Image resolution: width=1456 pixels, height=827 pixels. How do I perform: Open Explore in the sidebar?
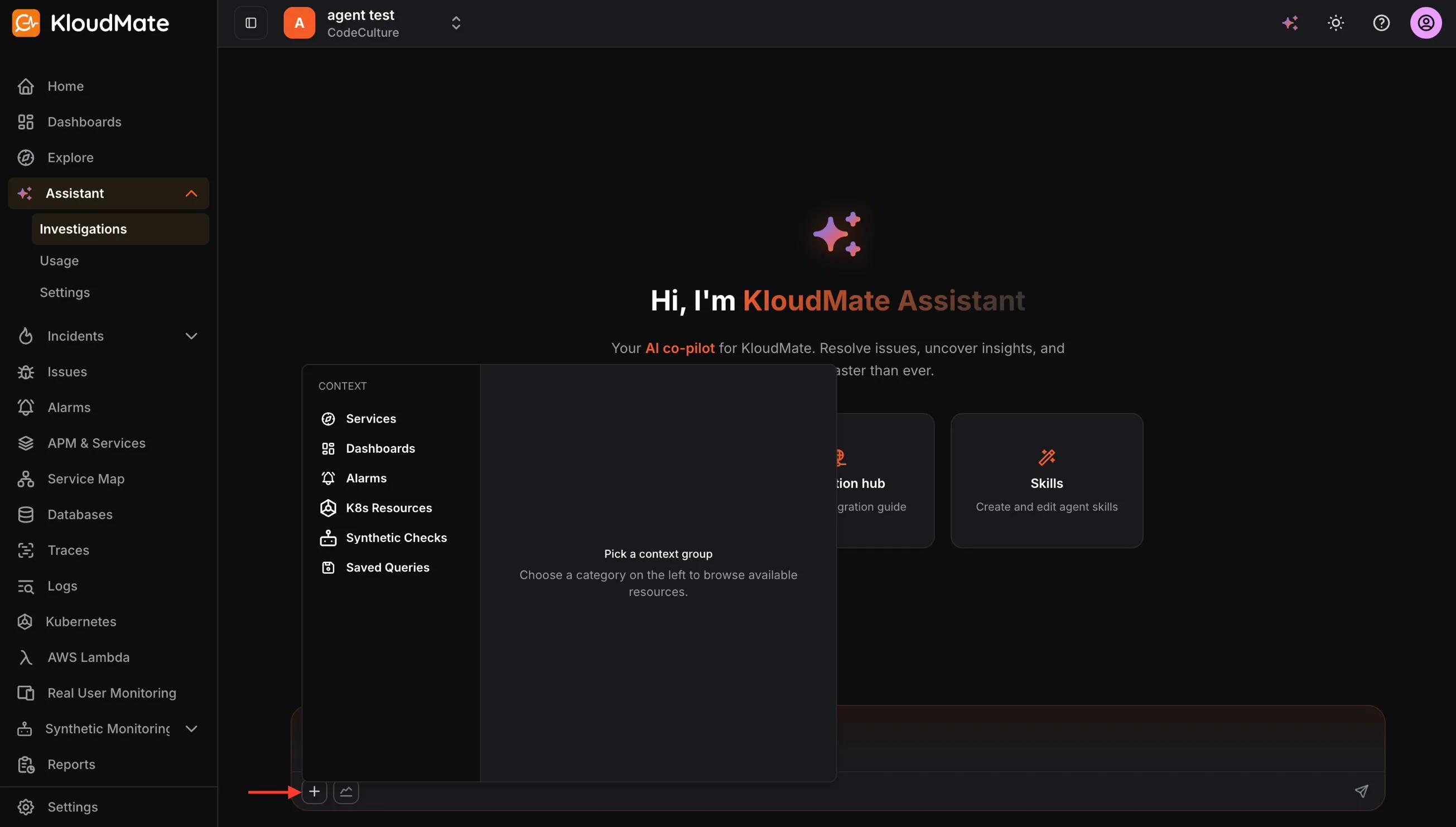[x=109, y=157]
